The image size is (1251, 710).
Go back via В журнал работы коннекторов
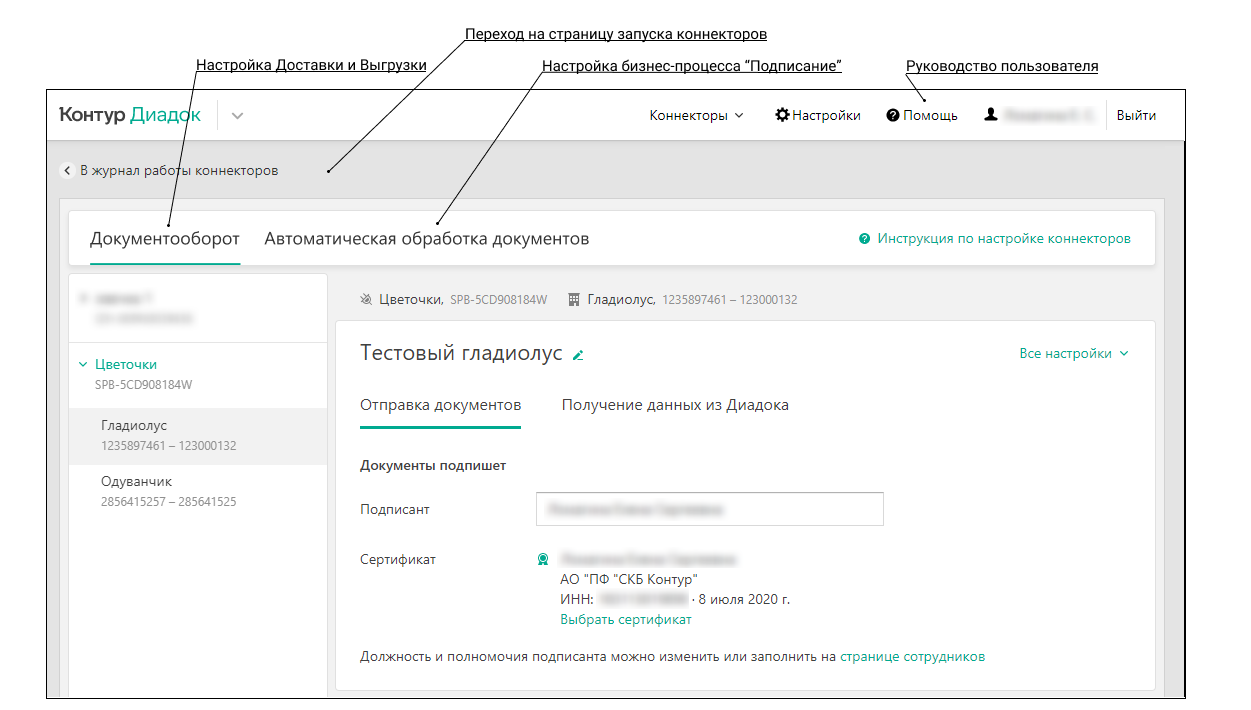click(x=179, y=170)
